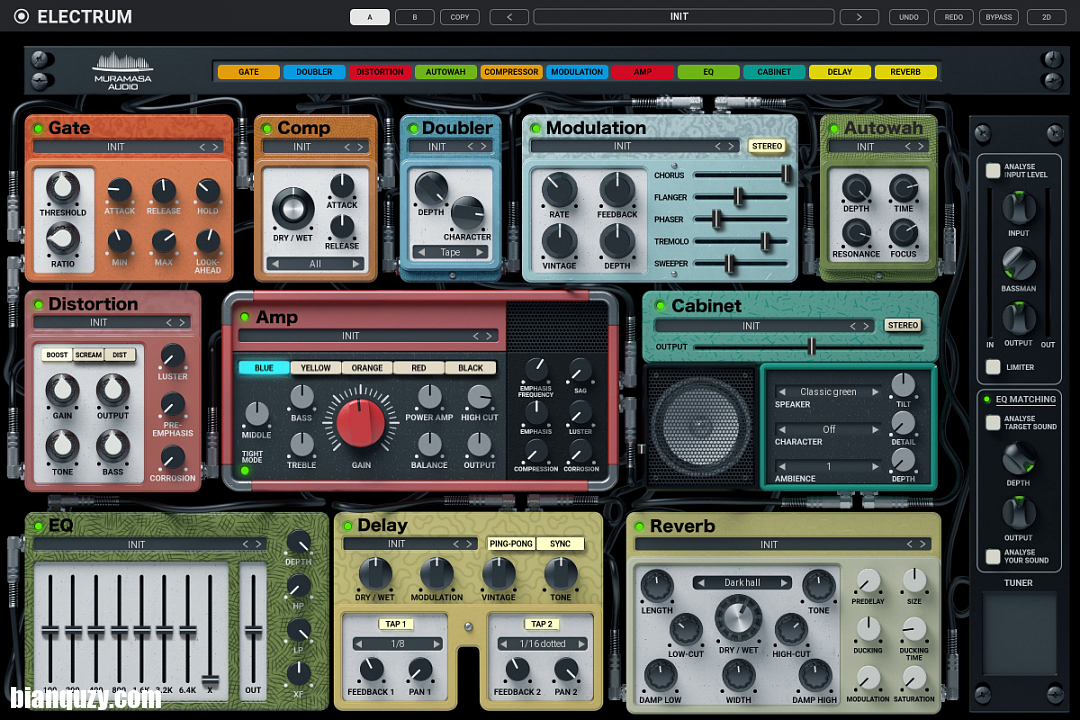
Task: Toggle the Reverb power LED
Action: (639, 526)
